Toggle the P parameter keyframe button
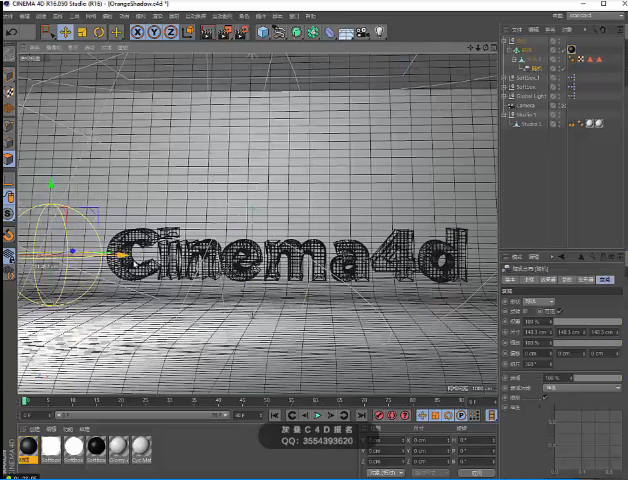This screenshot has width=628, height=480. pyautogui.click(x=461, y=415)
